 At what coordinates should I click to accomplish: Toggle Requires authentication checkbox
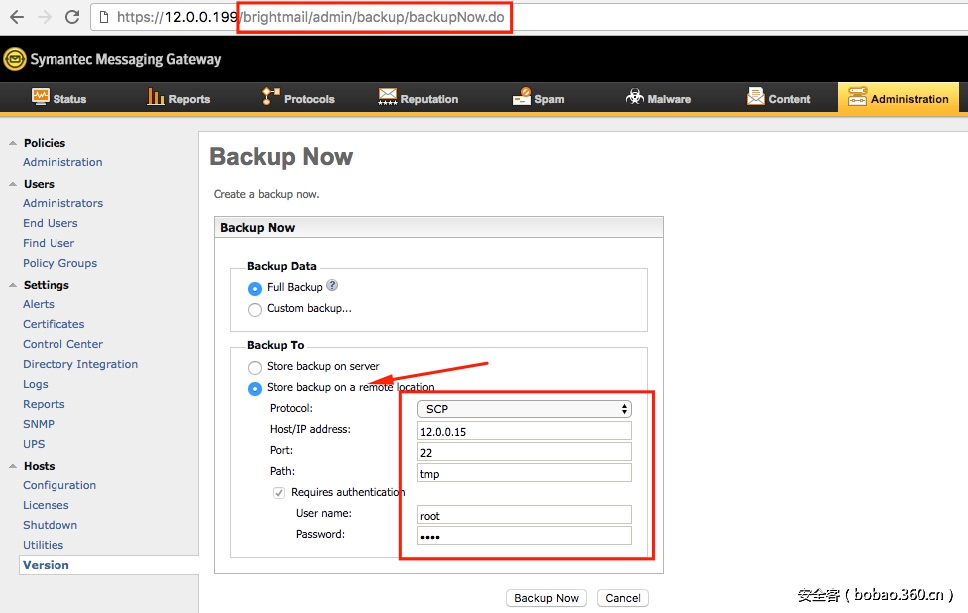[279, 493]
